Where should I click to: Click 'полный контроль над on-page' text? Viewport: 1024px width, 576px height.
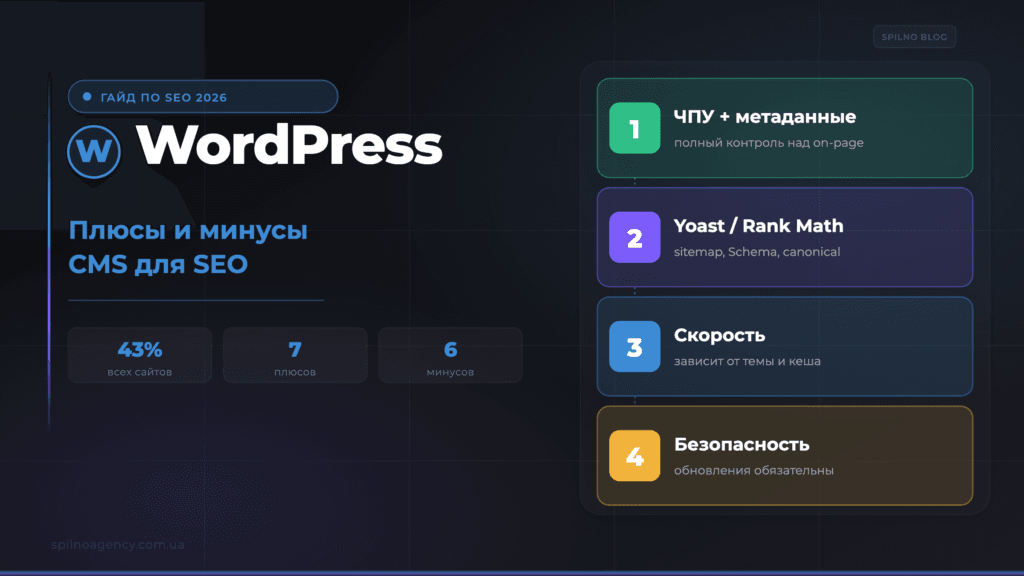point(769,142)
